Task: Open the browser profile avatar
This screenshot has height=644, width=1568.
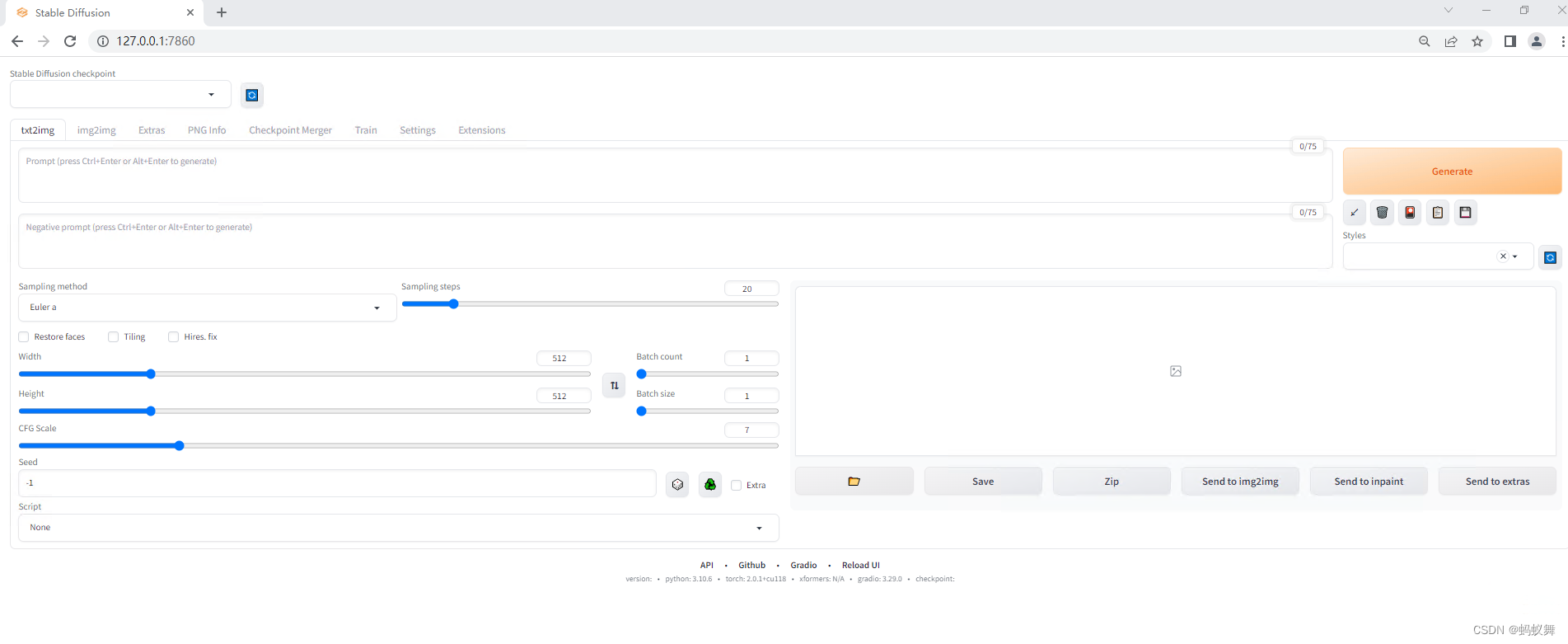Action: click(x=1537, y=41)
